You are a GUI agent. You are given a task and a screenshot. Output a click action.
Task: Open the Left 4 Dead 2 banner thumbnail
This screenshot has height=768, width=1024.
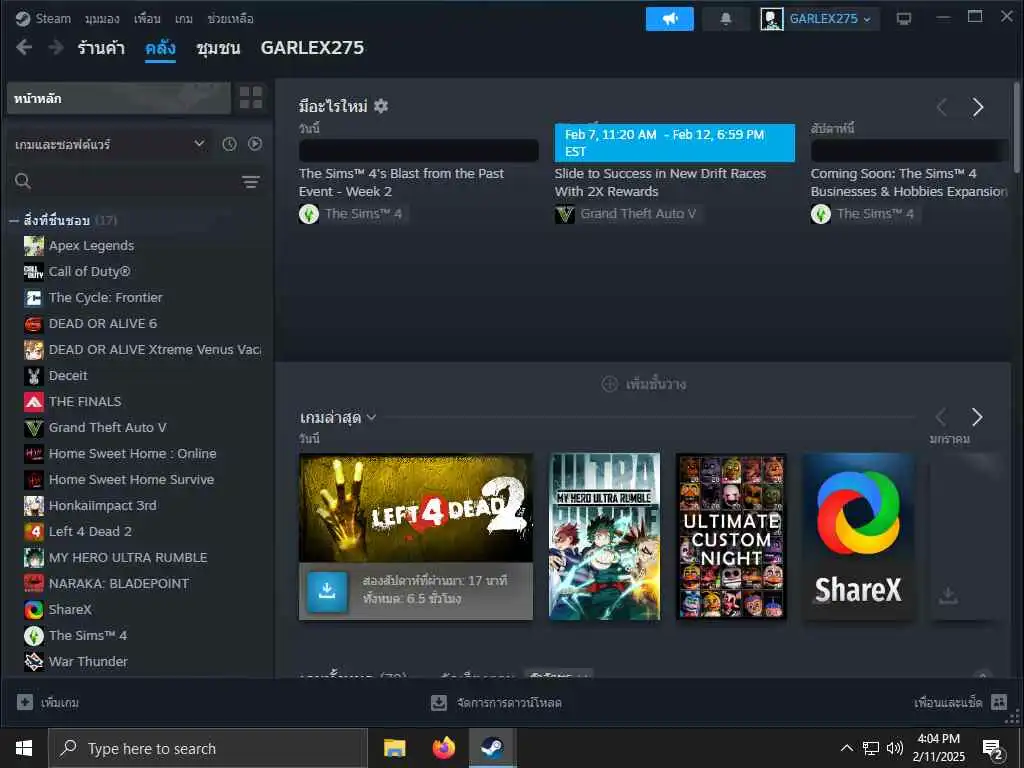click(416, 508)
